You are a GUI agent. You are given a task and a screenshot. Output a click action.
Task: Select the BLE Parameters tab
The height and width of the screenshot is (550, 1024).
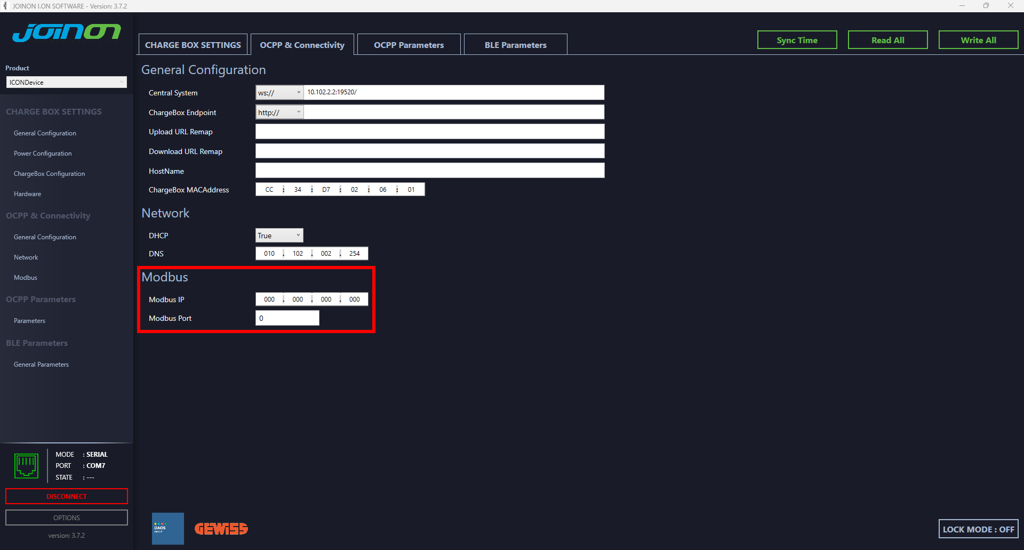(x=515, y=45)
